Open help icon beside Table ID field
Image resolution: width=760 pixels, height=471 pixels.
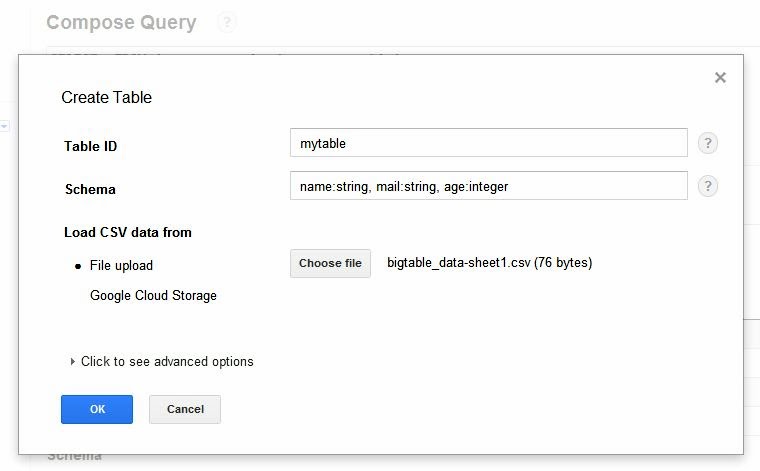(x=707, y=143)
